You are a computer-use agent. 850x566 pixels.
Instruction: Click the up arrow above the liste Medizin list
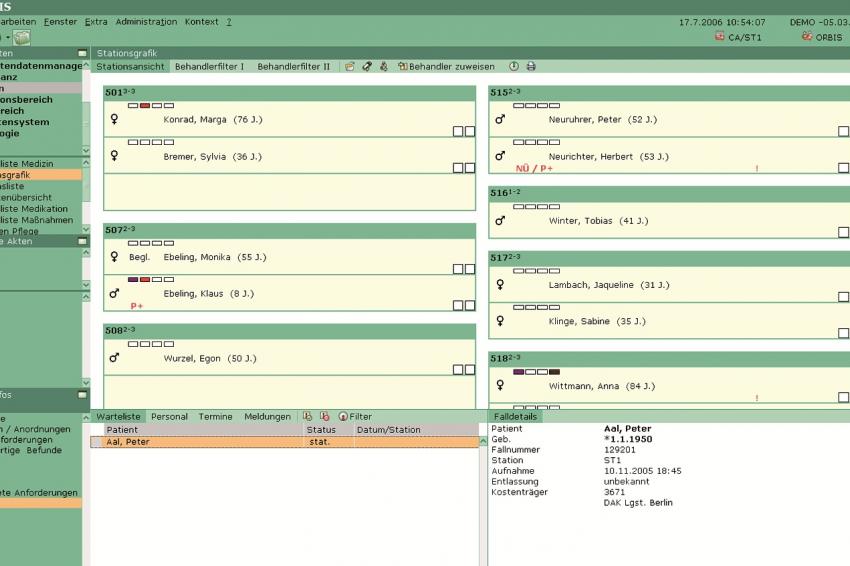(x=86, y=163)
